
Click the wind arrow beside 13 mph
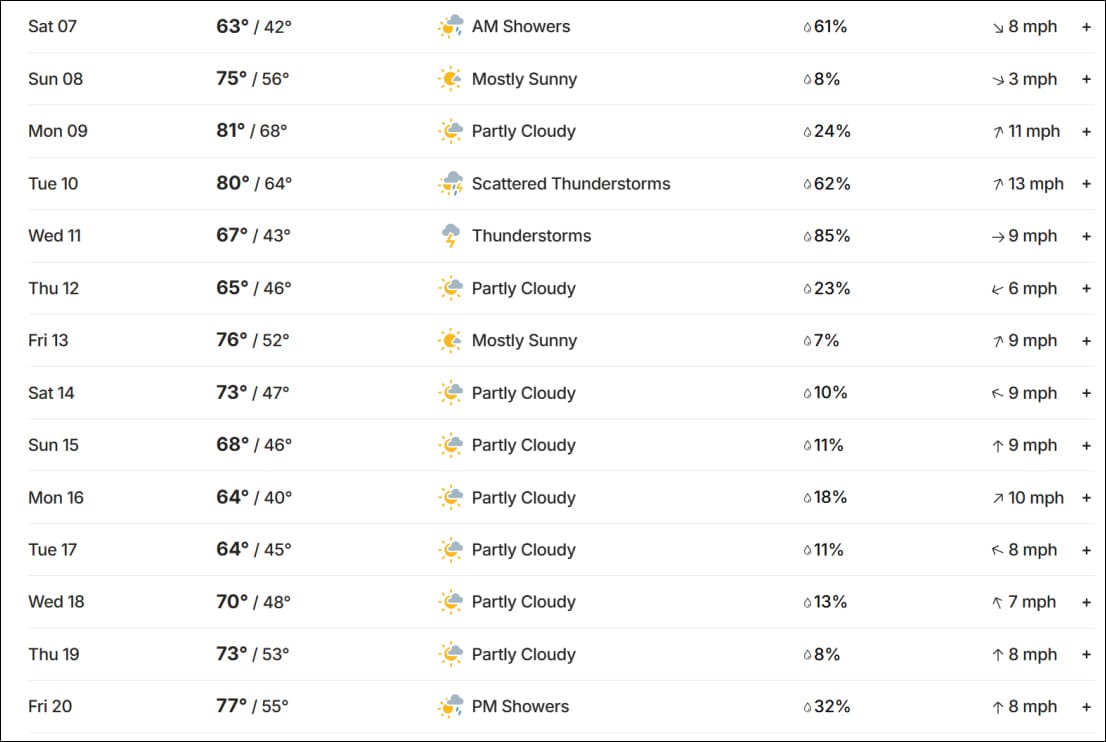pos(998,184)
